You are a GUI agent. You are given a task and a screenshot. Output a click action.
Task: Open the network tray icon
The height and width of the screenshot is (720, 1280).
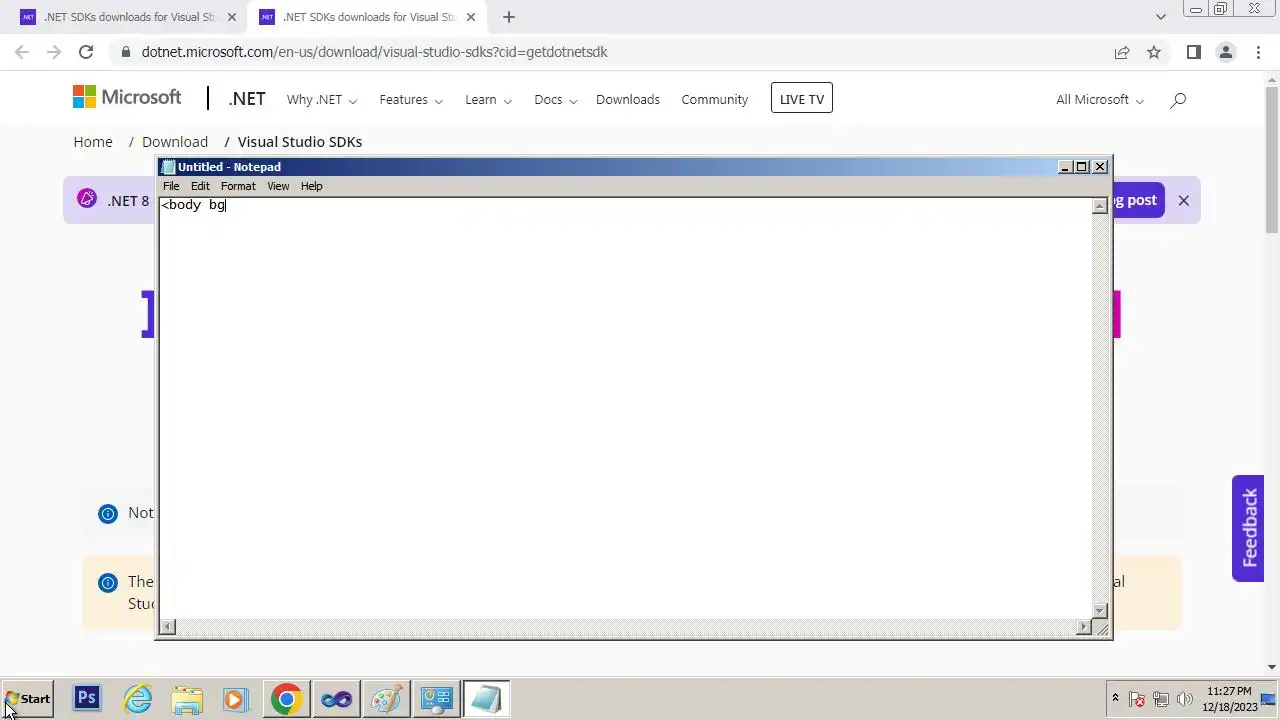coord(1161,699)
